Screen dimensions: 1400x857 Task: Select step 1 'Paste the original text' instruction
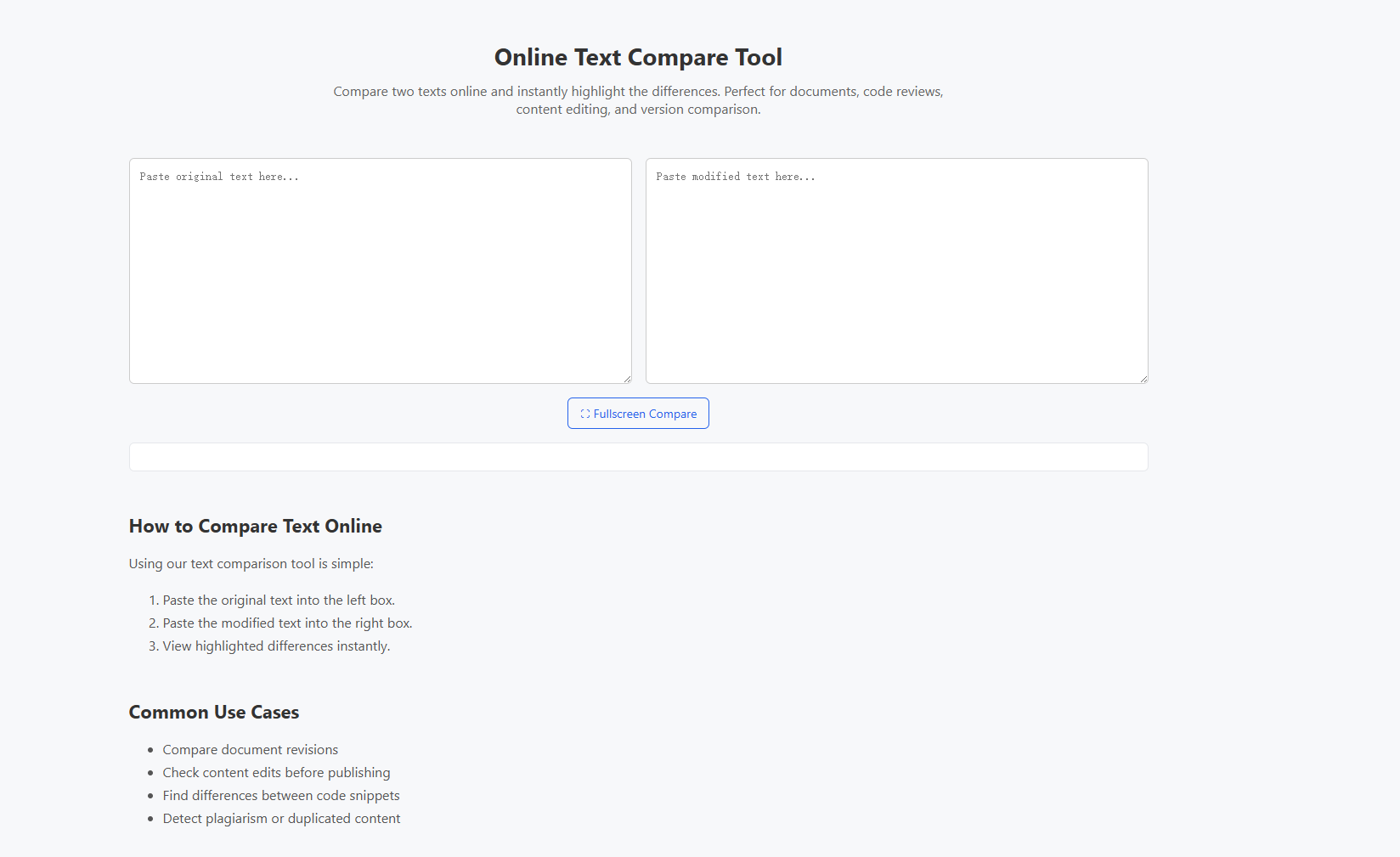pyautogui.click(x=278, y=600)
